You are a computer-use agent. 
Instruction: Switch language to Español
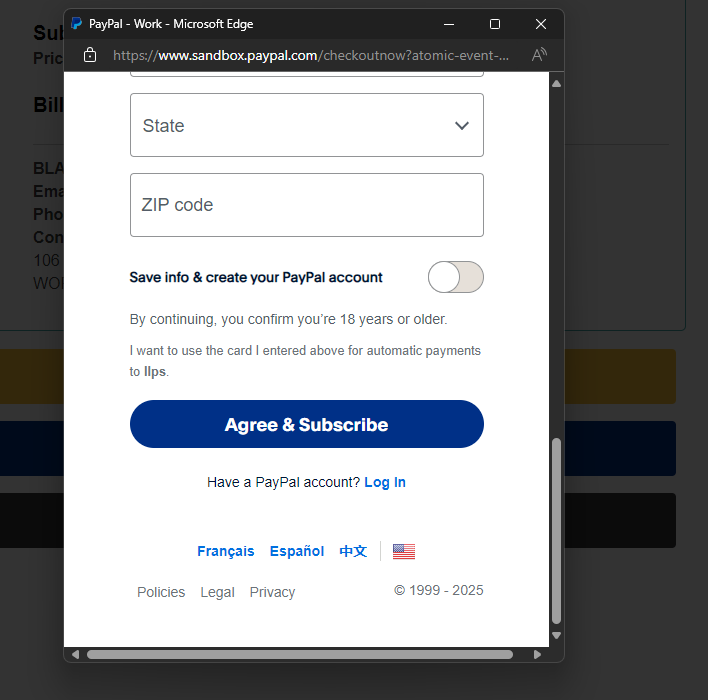pos(297,551)
